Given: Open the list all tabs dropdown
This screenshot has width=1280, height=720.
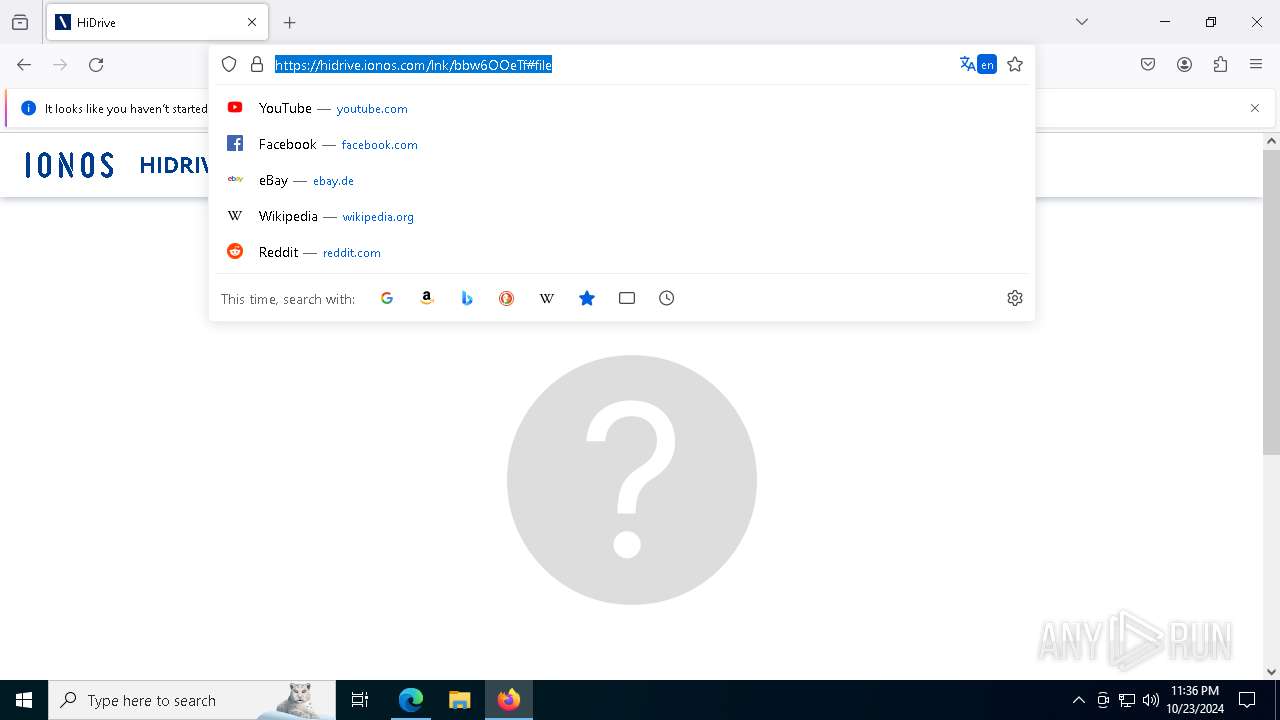Looking at the screenshot, I should click(1082, 22).
